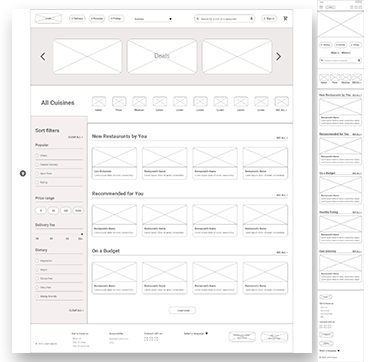Click the mobile layout search field
Screen dimensions: 377x362
[x=340, y=60]
